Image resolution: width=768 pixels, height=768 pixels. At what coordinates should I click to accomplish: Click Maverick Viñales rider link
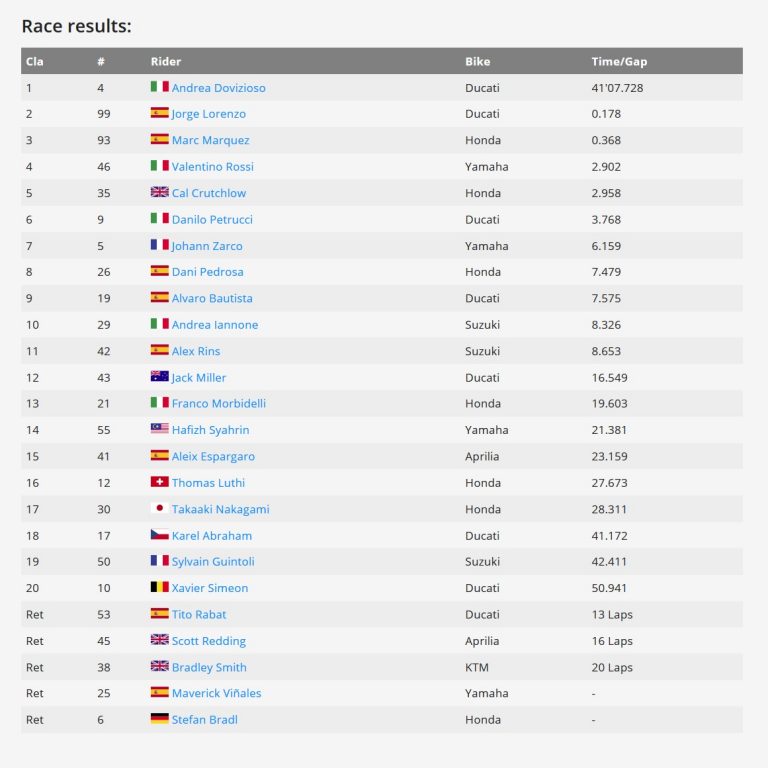pos(216,693)
